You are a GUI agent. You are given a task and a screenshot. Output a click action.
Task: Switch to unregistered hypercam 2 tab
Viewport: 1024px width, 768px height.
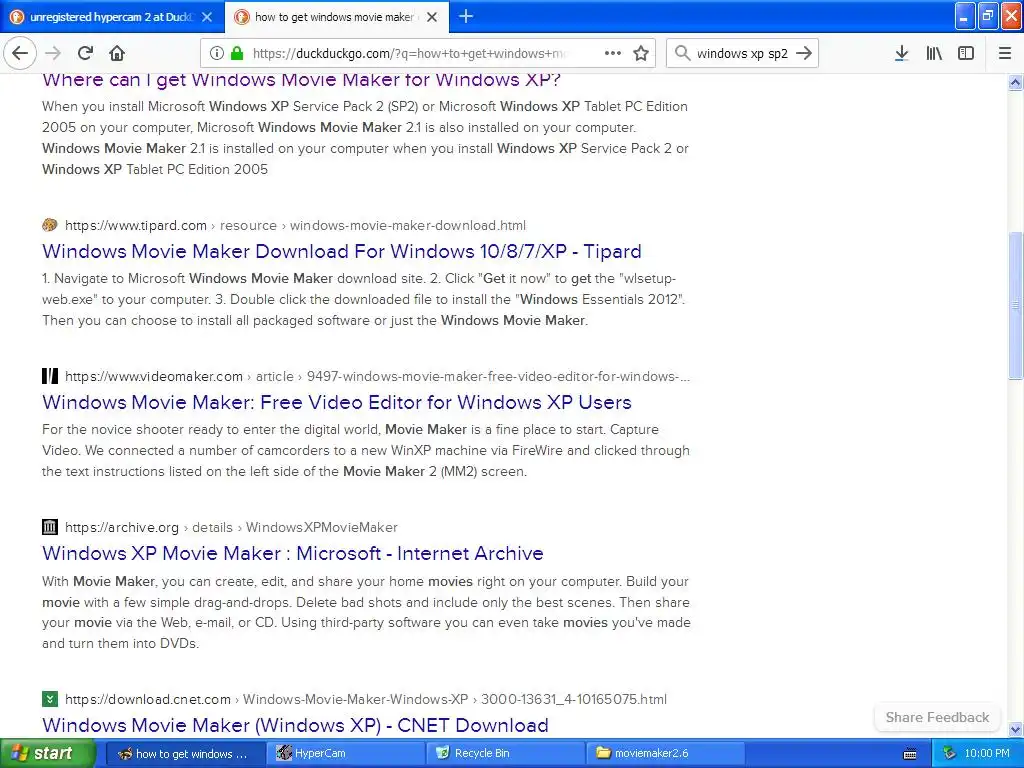point(112,17)
